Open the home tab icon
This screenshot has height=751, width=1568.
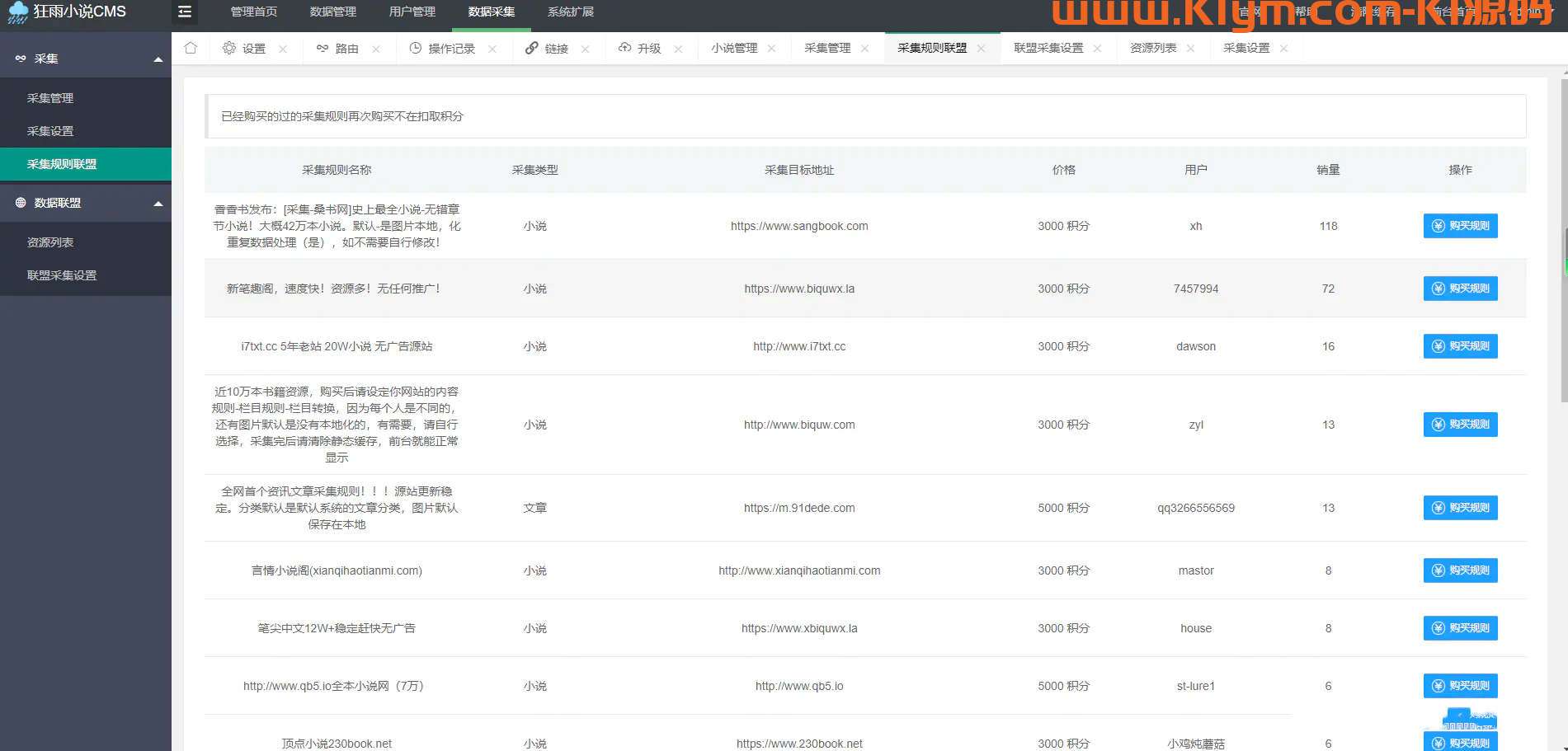[x=191, y=48]
